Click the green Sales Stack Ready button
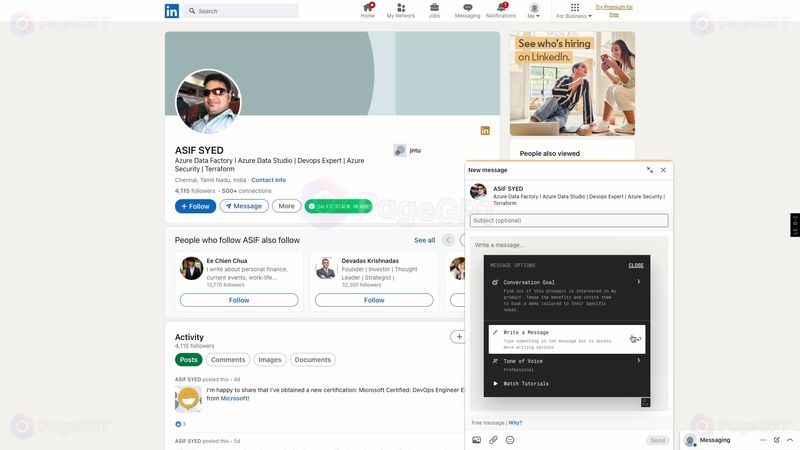800x450 pixels. click(x=338, y=206)
